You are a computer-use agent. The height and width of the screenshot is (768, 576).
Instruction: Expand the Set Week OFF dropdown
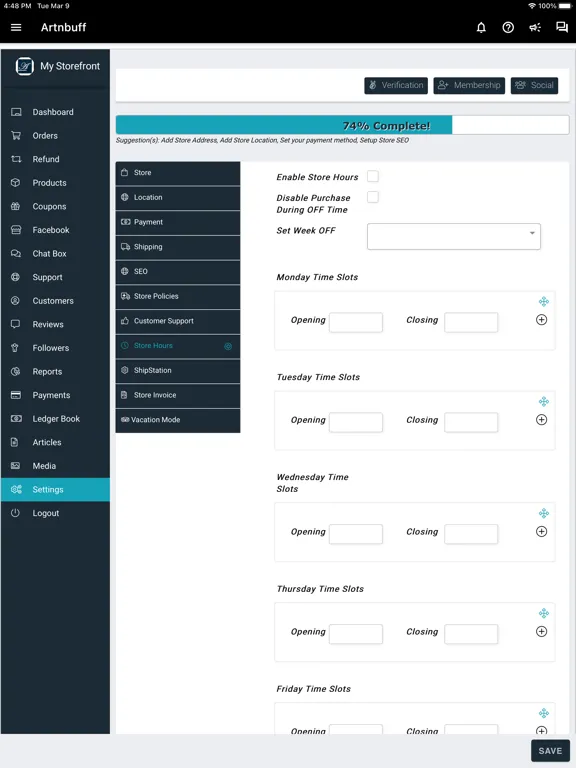pyautogui.click(x=454, y=237)
